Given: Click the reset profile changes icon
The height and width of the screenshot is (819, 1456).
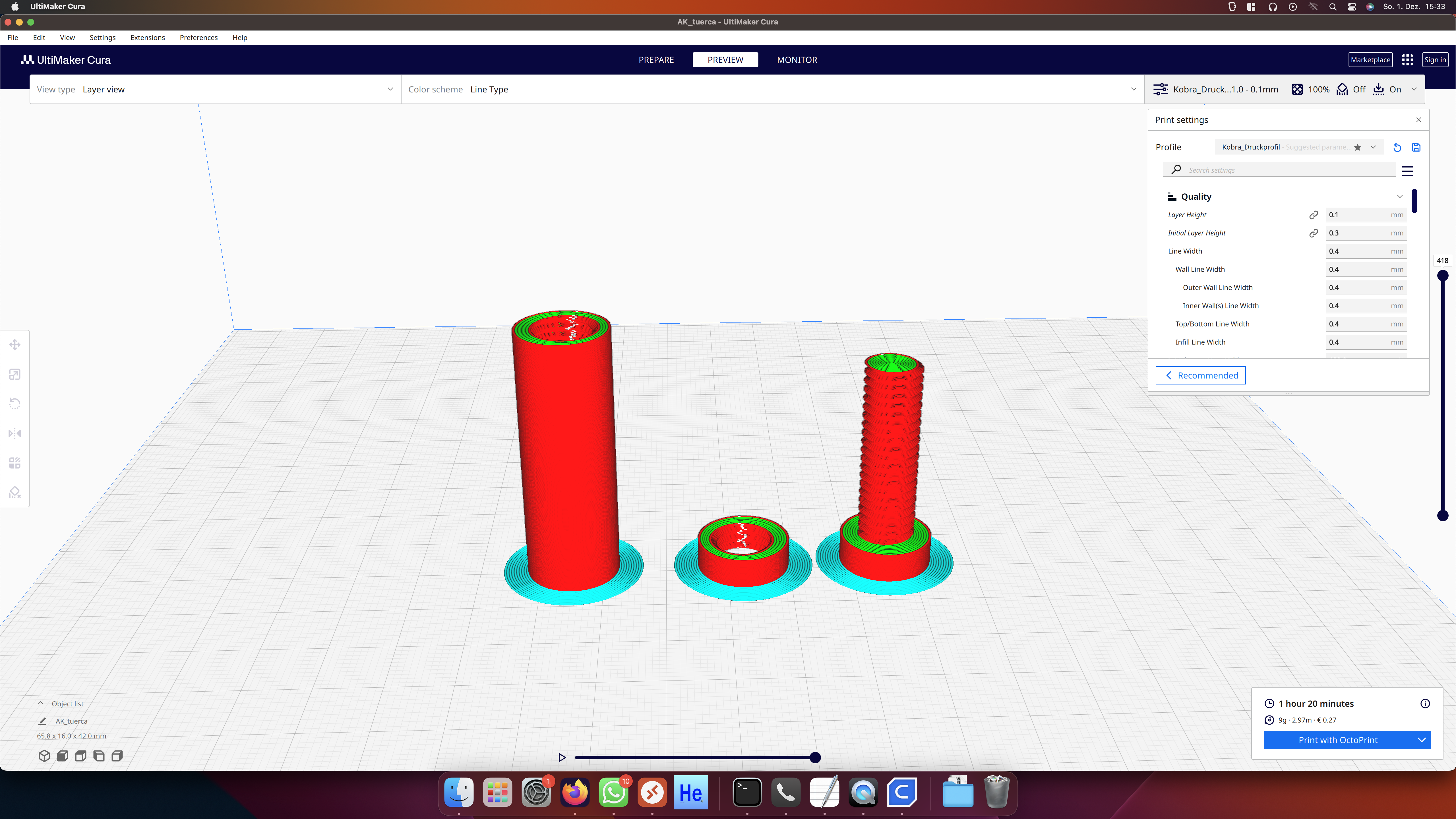Looking at the screenshot, I should (1397, 148).
